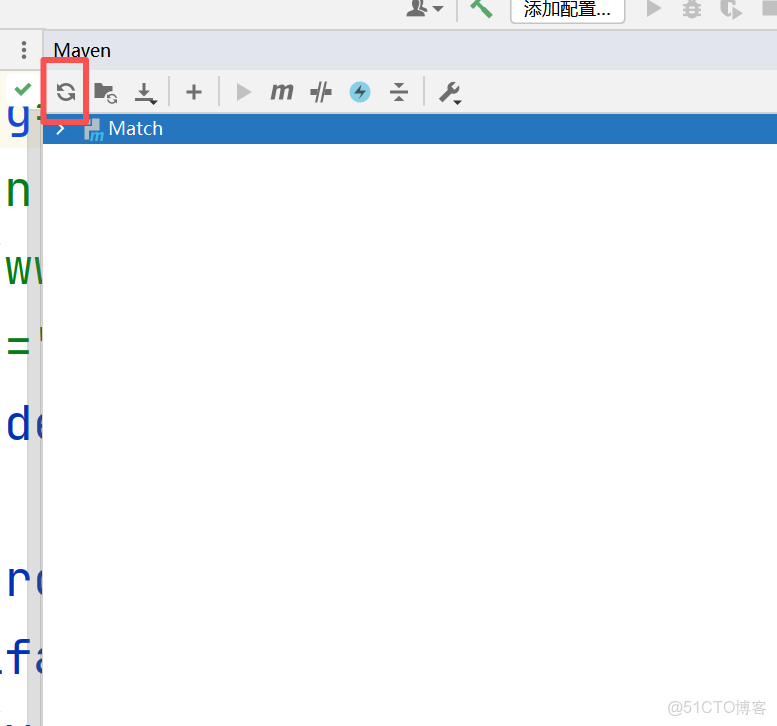Build project with green hammer icon
Viewport: 777px width, 726px height.
(481, 8)
